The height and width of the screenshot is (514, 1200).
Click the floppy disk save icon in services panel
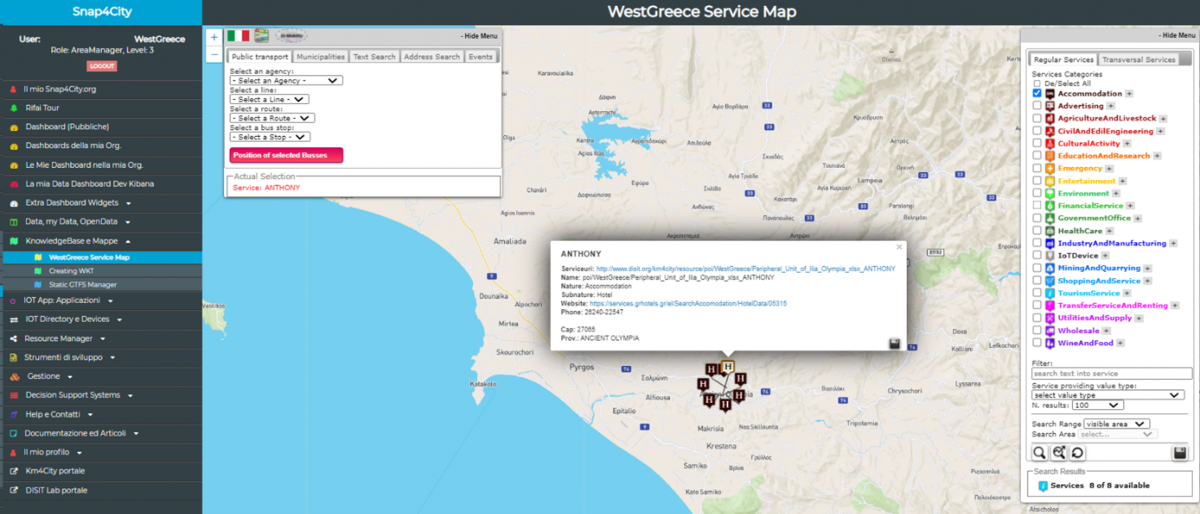1180,453
